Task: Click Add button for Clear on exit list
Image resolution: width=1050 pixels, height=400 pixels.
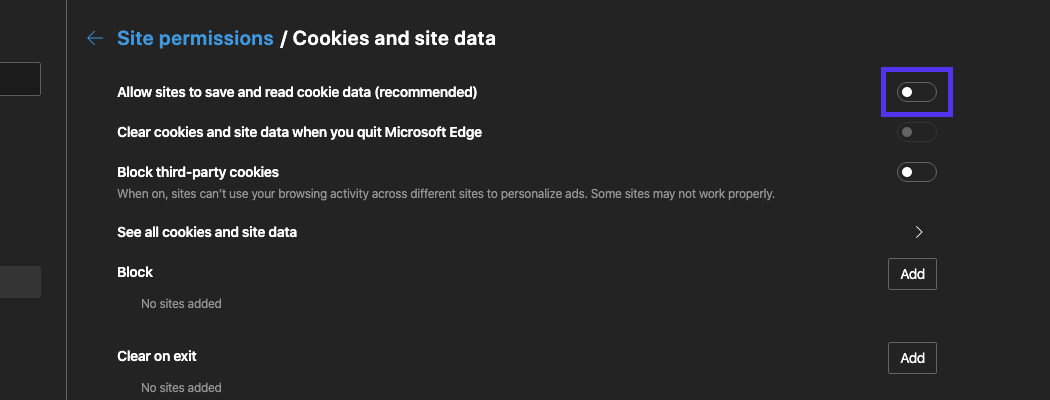Action: click(x=912, y=358)
